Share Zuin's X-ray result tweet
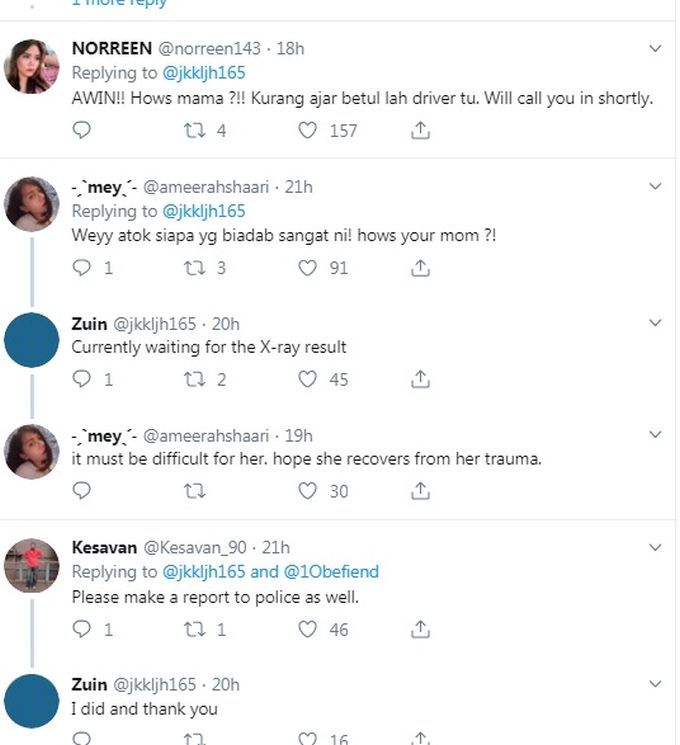The image size is (680, 745). coord(421,379)
